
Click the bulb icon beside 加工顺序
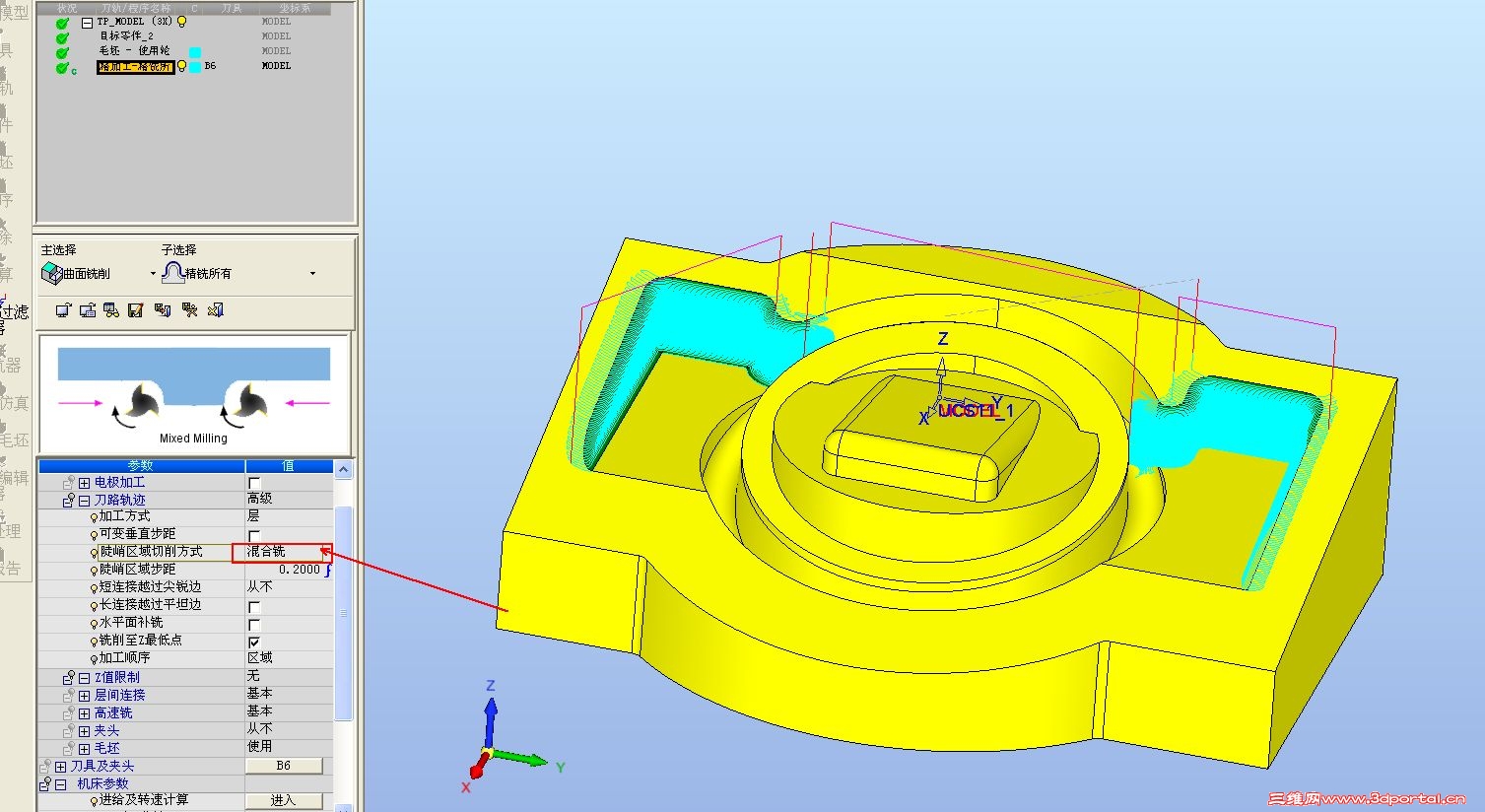95,659
